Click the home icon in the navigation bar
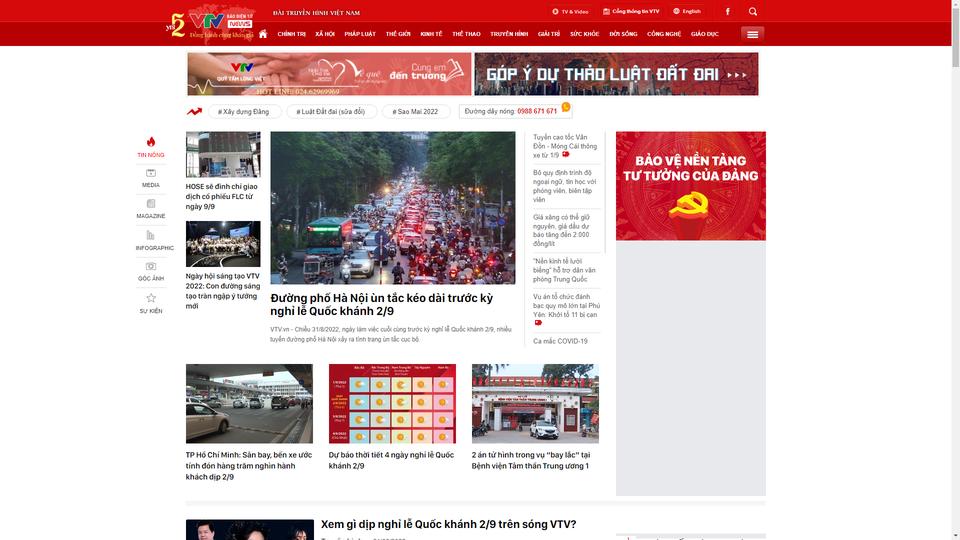Image resolution: width=960 pixels, height=540 pixels. (x=263, y=34)
